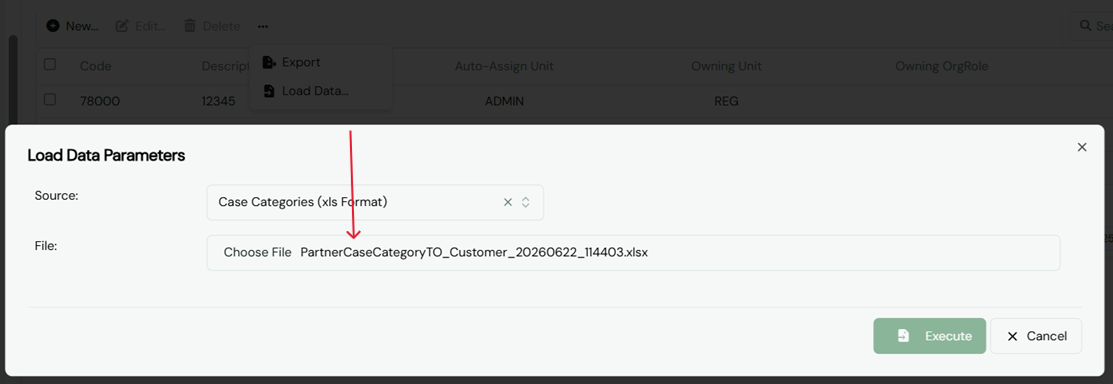Click the Delete toolbar button
The height and width of the screenshot is (384, 1113).
[x=212, y=26]
